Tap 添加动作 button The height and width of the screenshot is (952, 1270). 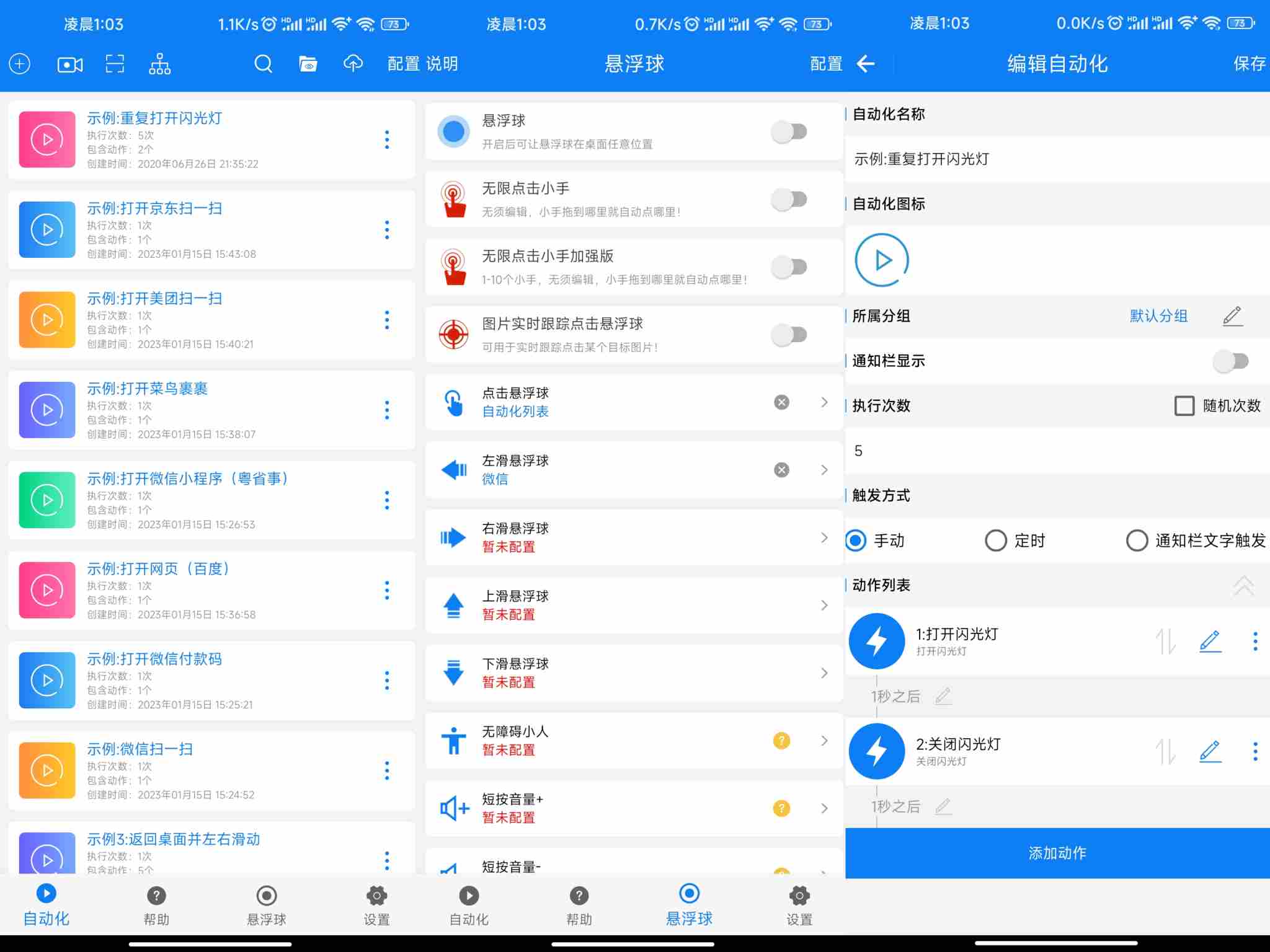click(1057, 853)
